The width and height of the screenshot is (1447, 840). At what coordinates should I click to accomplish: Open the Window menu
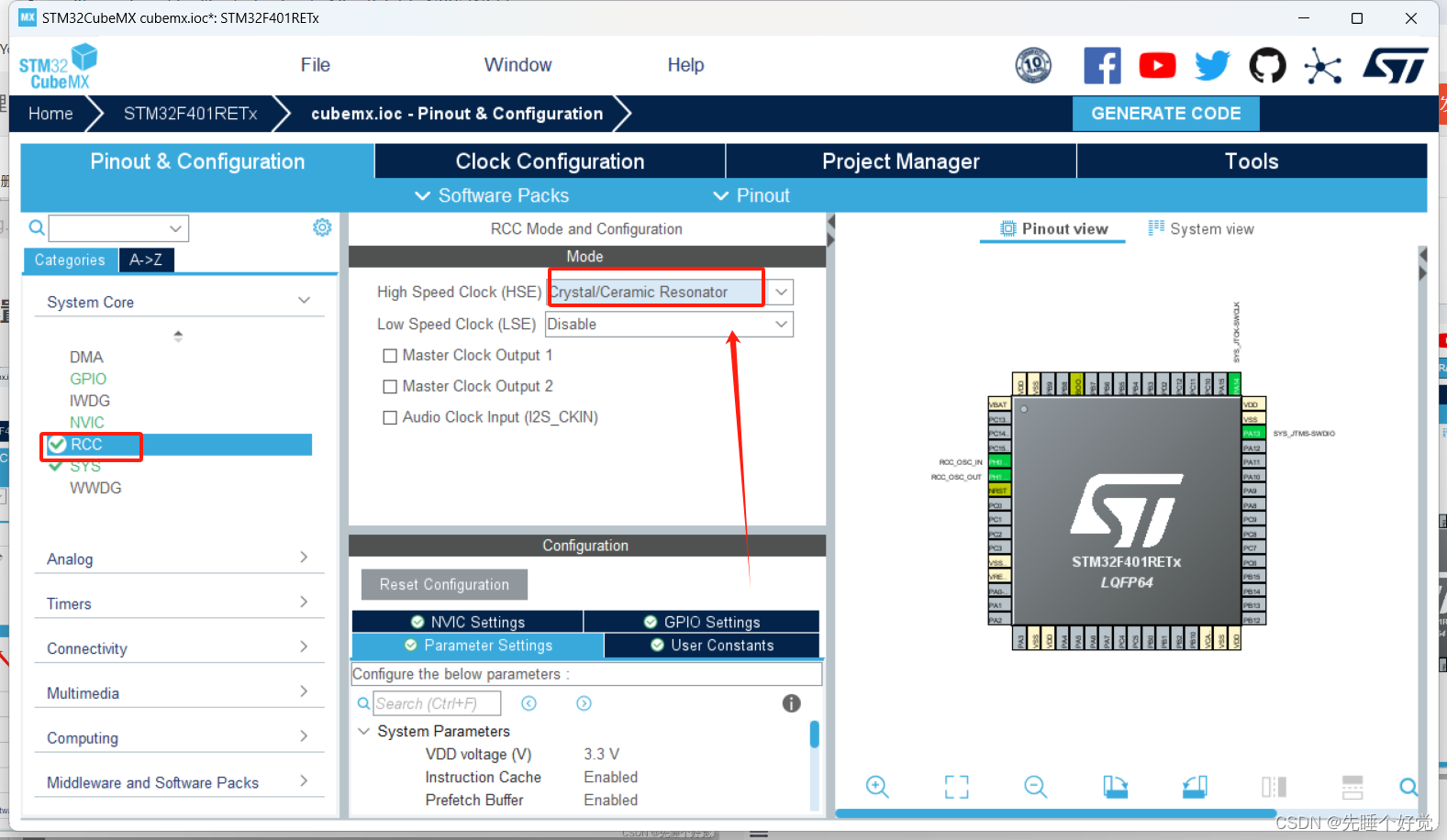518,65
